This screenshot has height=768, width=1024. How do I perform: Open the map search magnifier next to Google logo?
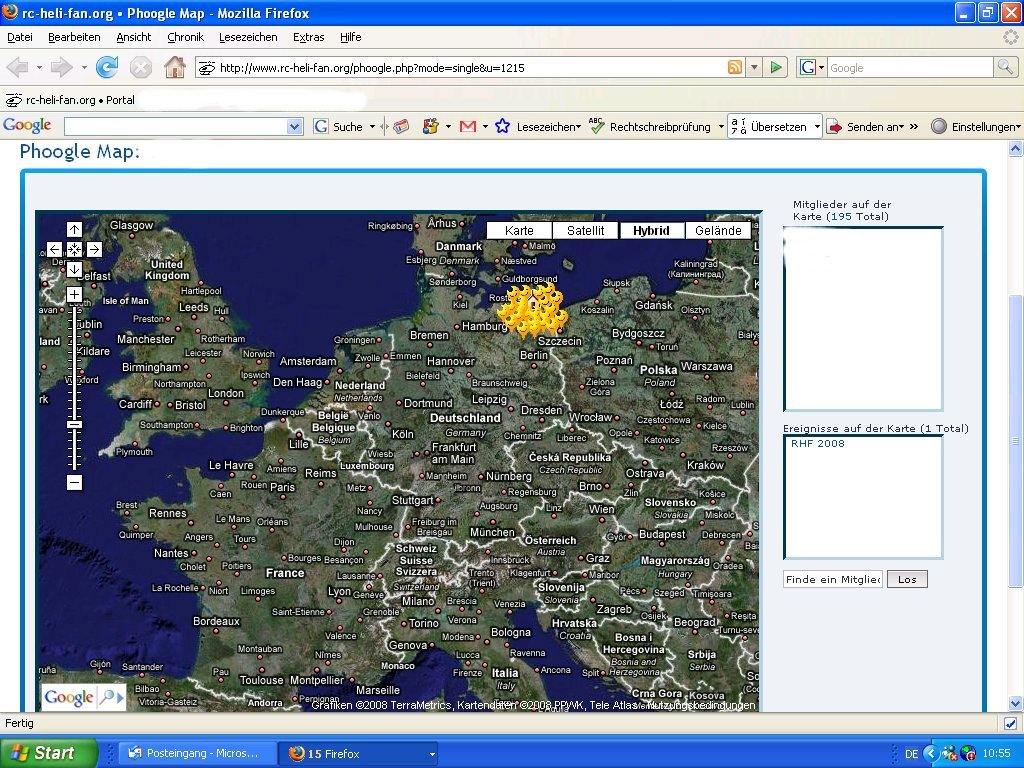point(111,697)
